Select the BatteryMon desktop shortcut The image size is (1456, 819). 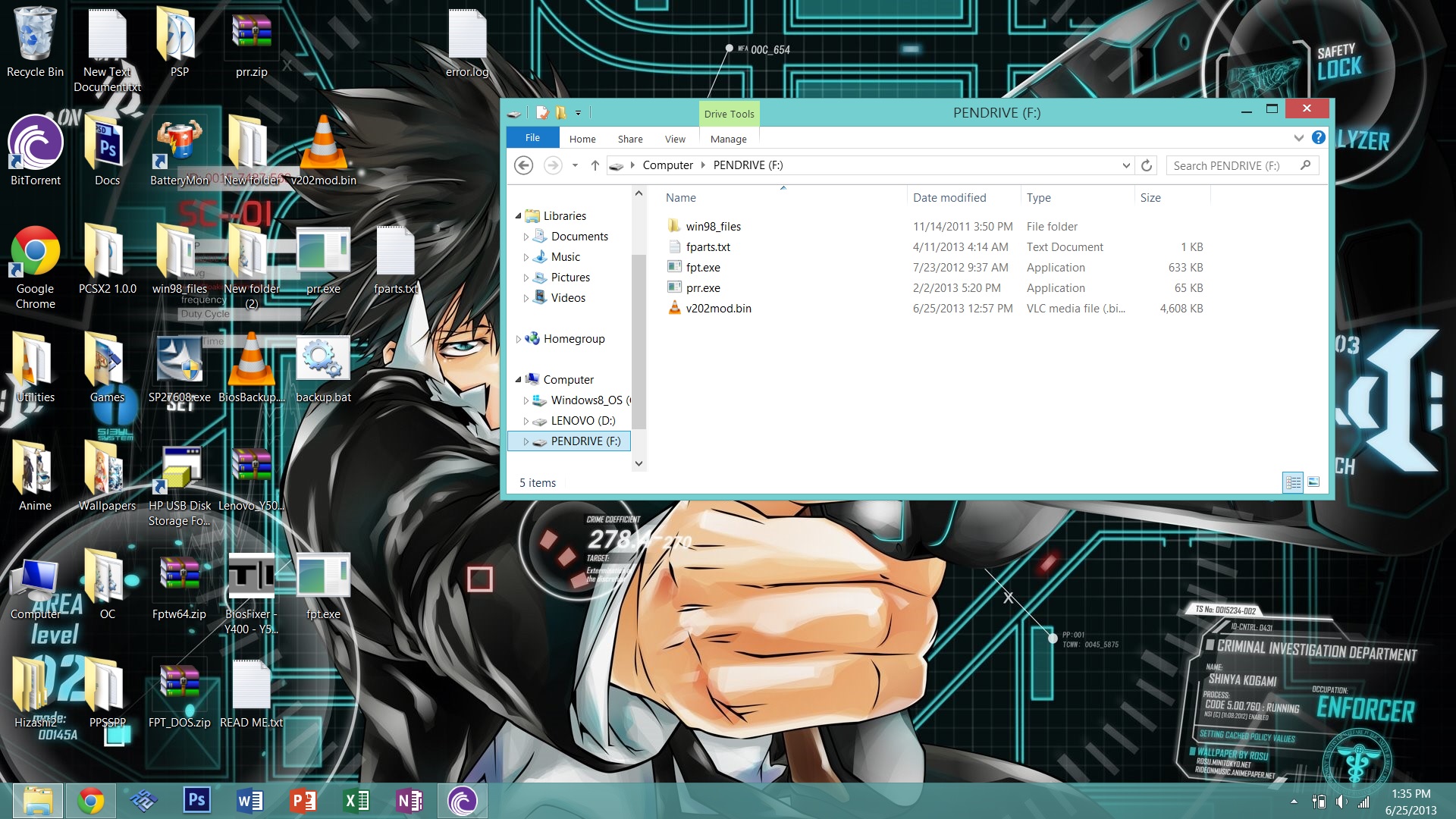click(179, 150)
